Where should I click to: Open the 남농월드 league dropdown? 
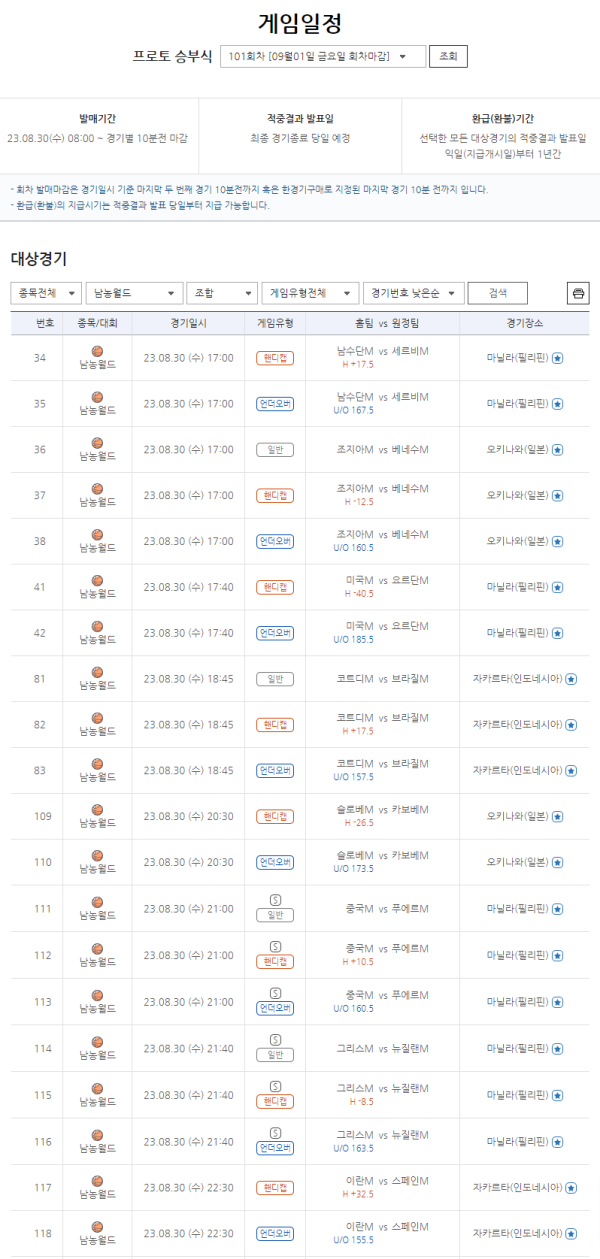point(134,293)
